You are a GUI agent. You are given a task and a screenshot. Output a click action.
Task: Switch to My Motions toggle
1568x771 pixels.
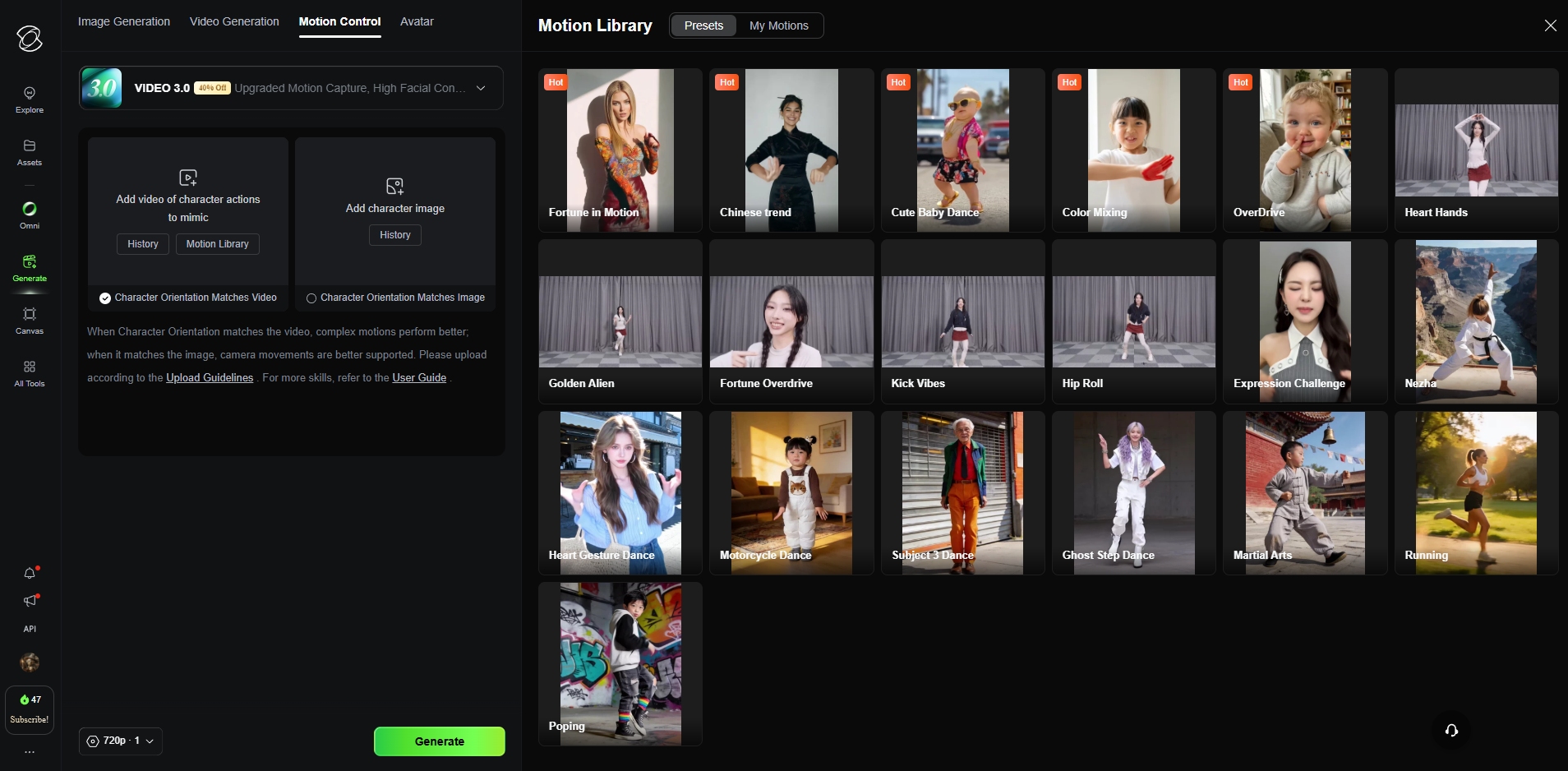[778, 25]
